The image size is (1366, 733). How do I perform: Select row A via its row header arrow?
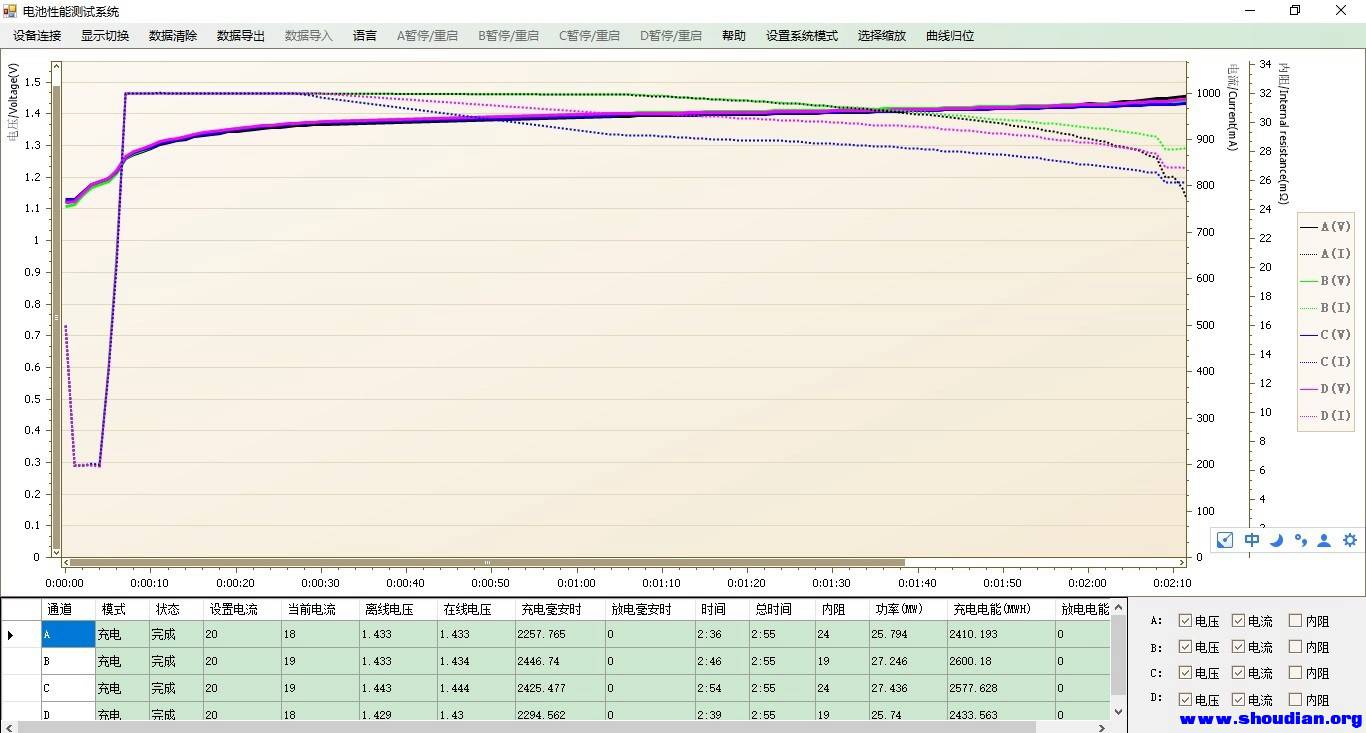[x=20, y=634]
